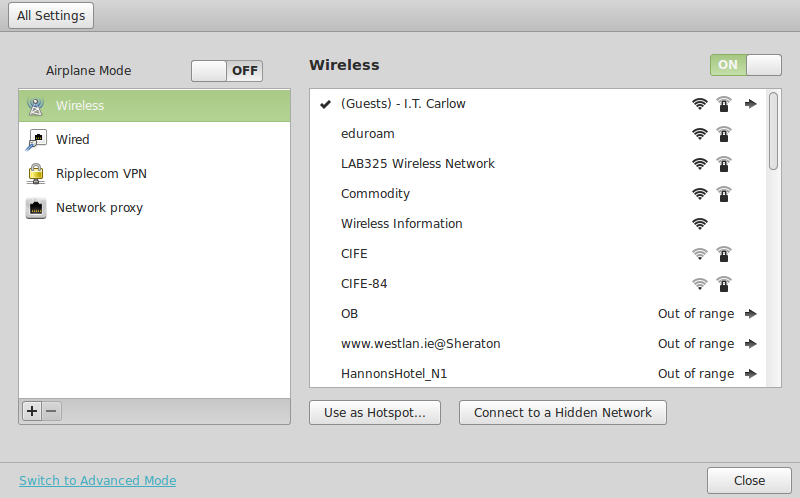
Task: Click the Network proxy icon
Action: tap(36, 208)
